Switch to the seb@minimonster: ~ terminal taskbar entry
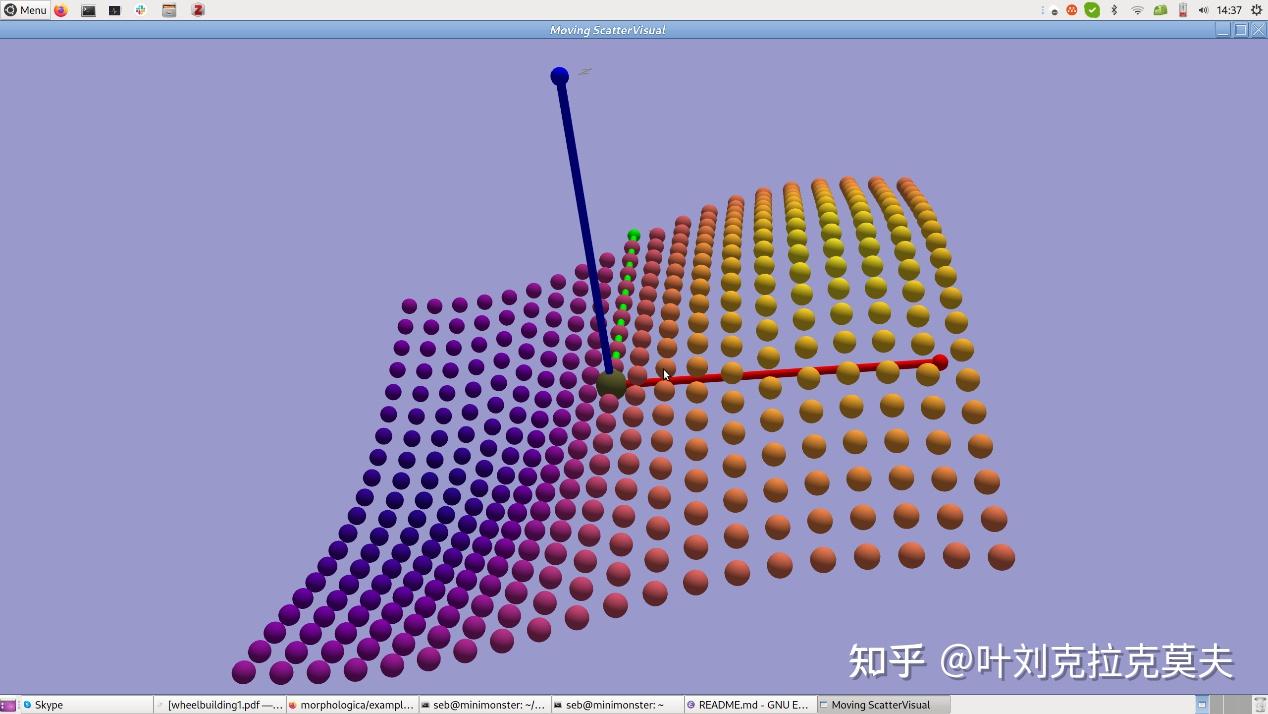Viewport: 1268px width, 714px height. pos(617,705)
